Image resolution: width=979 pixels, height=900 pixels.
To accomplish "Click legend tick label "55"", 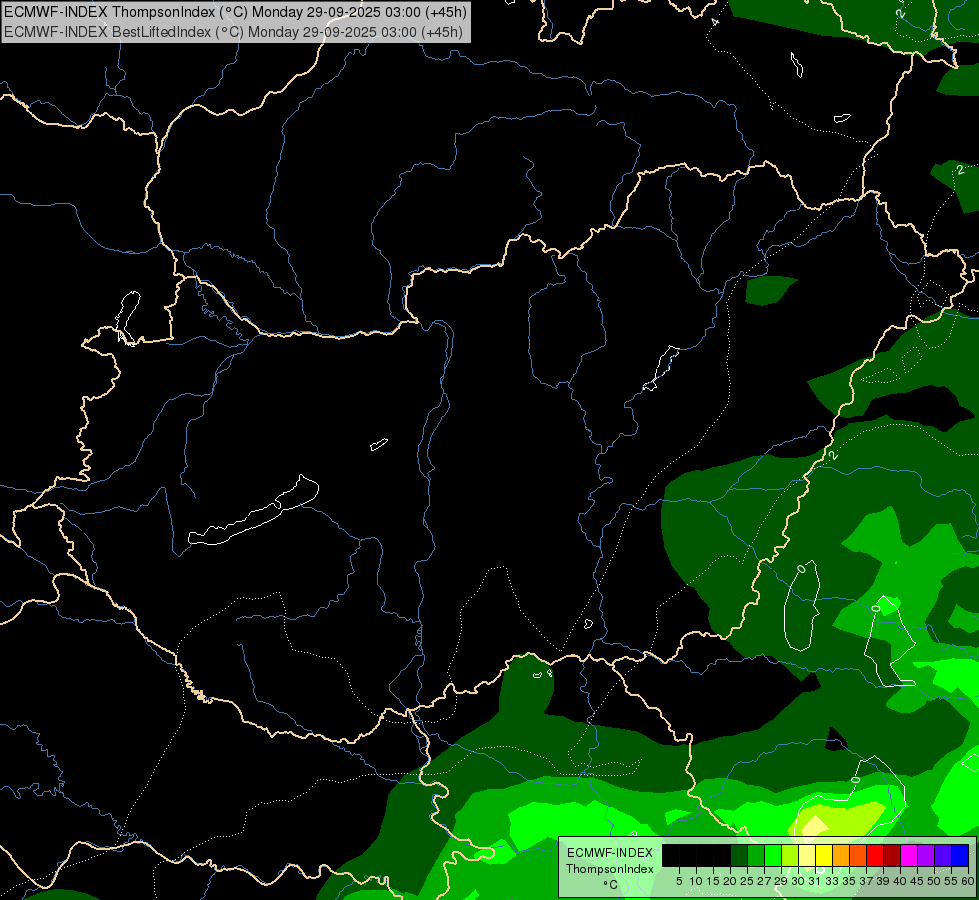I will pos(950,881).
